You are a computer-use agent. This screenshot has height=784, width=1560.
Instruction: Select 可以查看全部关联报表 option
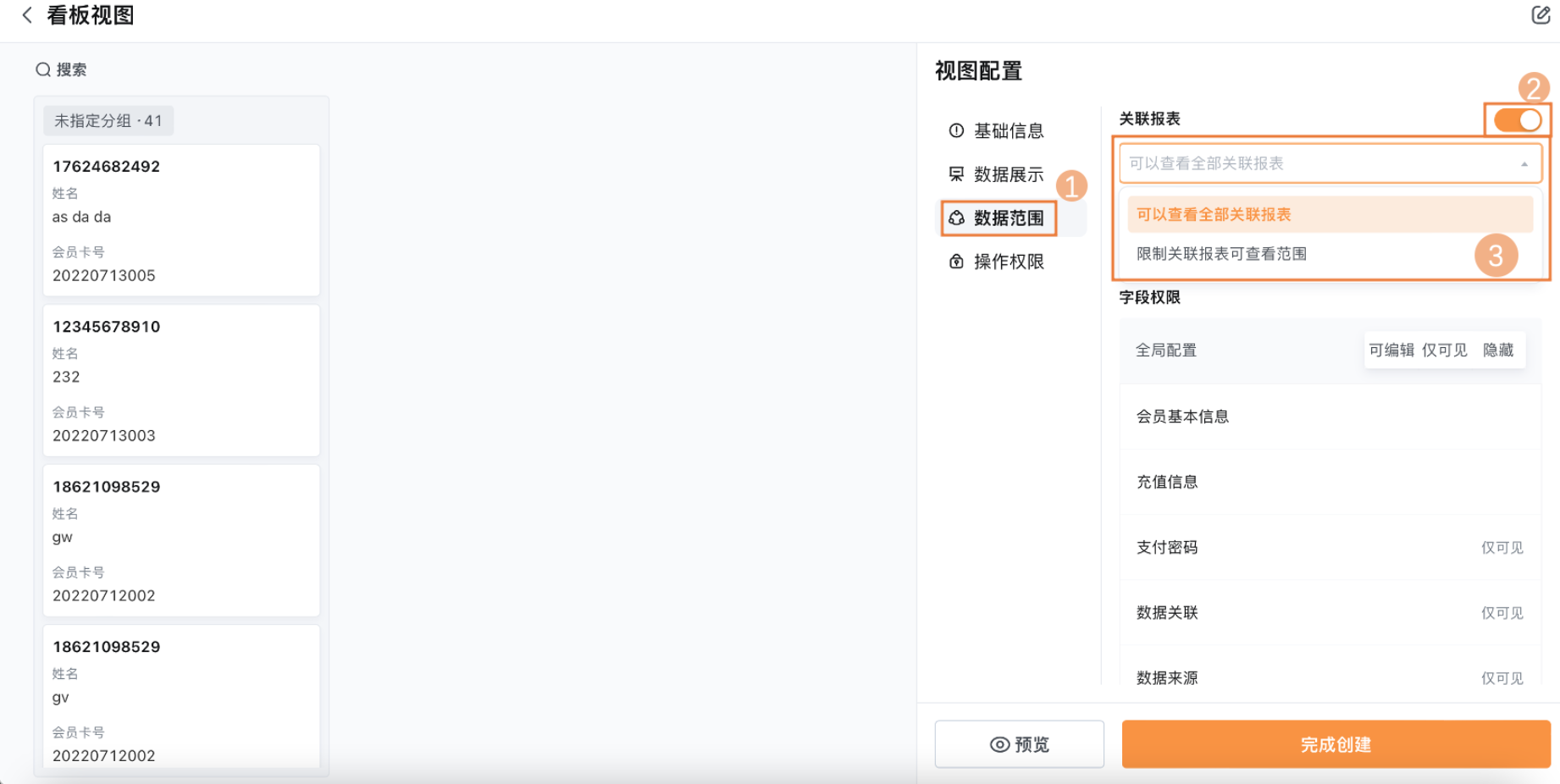coord(1213,215)
